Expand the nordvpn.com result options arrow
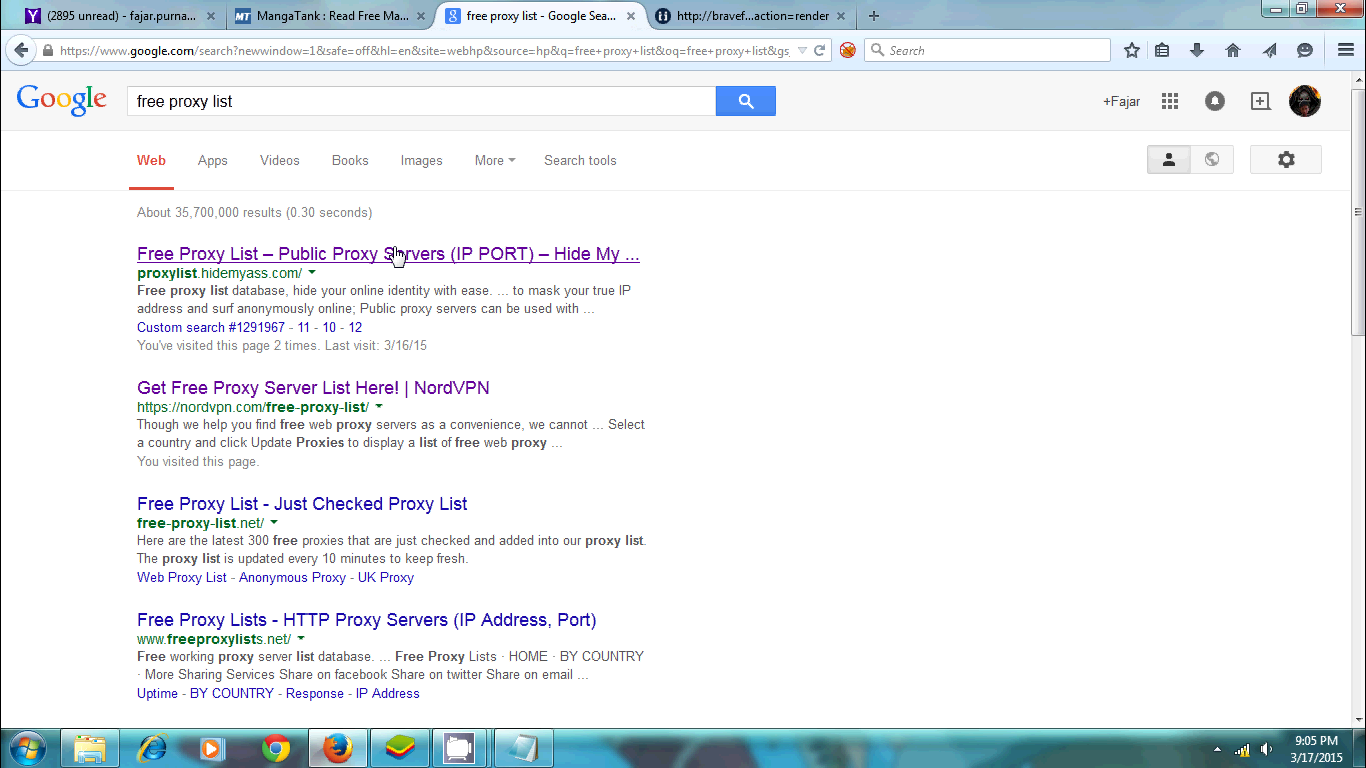Image resolution: width=1366 pixels, height=768 pixels. click(x=379, y=406)
